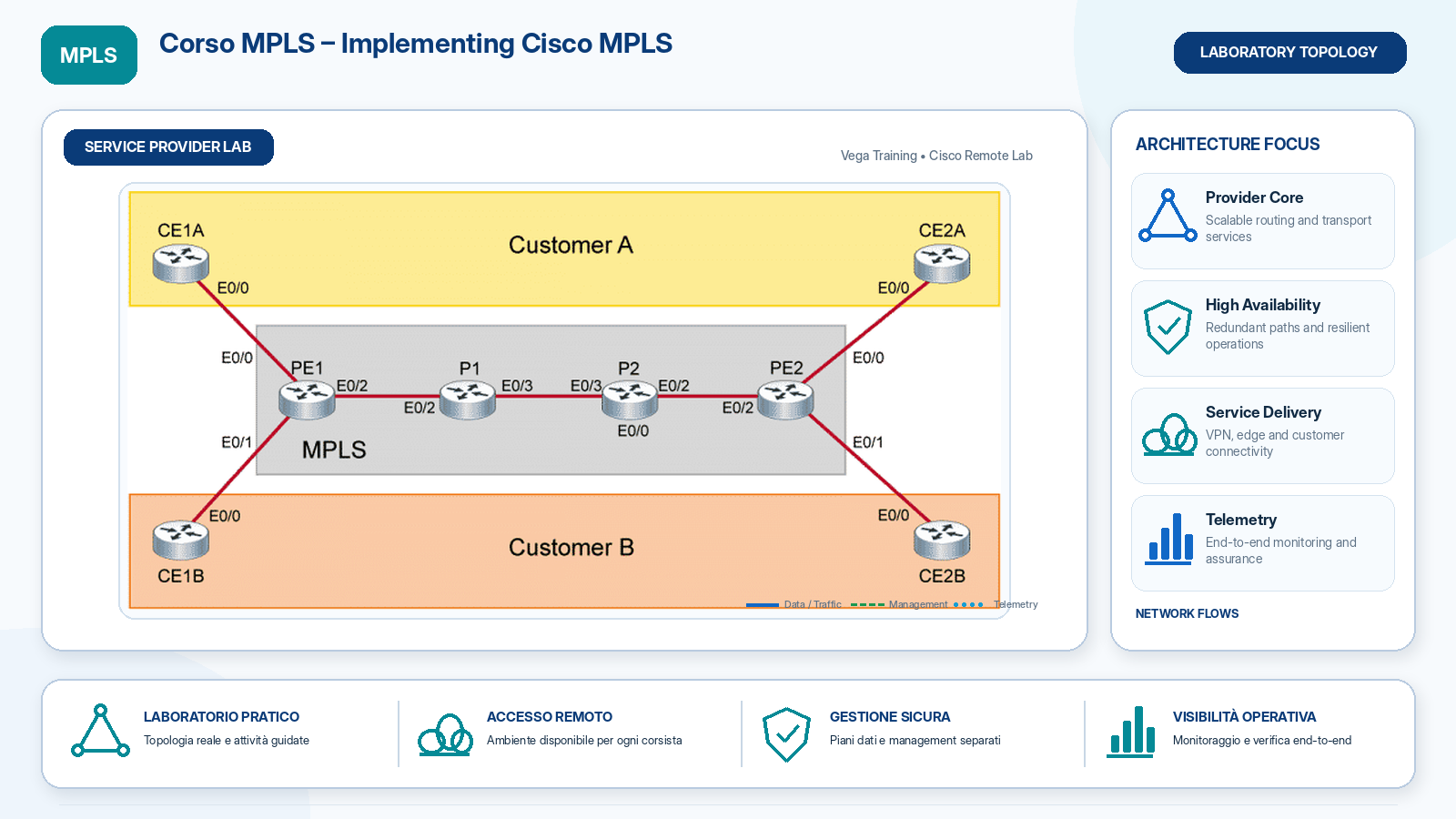The height and width of the screenshot is (819, 1456).
Task: Select the P1 router icon
Action: (468, 400)
